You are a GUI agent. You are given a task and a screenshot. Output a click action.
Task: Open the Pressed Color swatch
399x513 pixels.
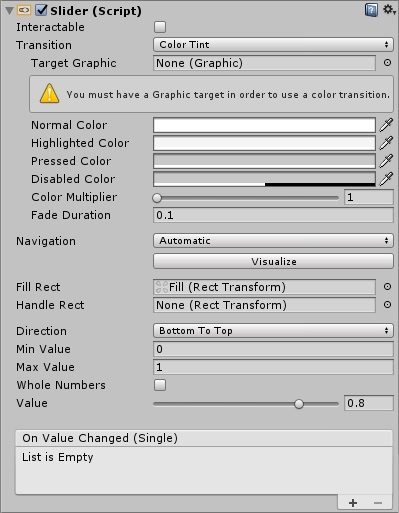point(264,161)
